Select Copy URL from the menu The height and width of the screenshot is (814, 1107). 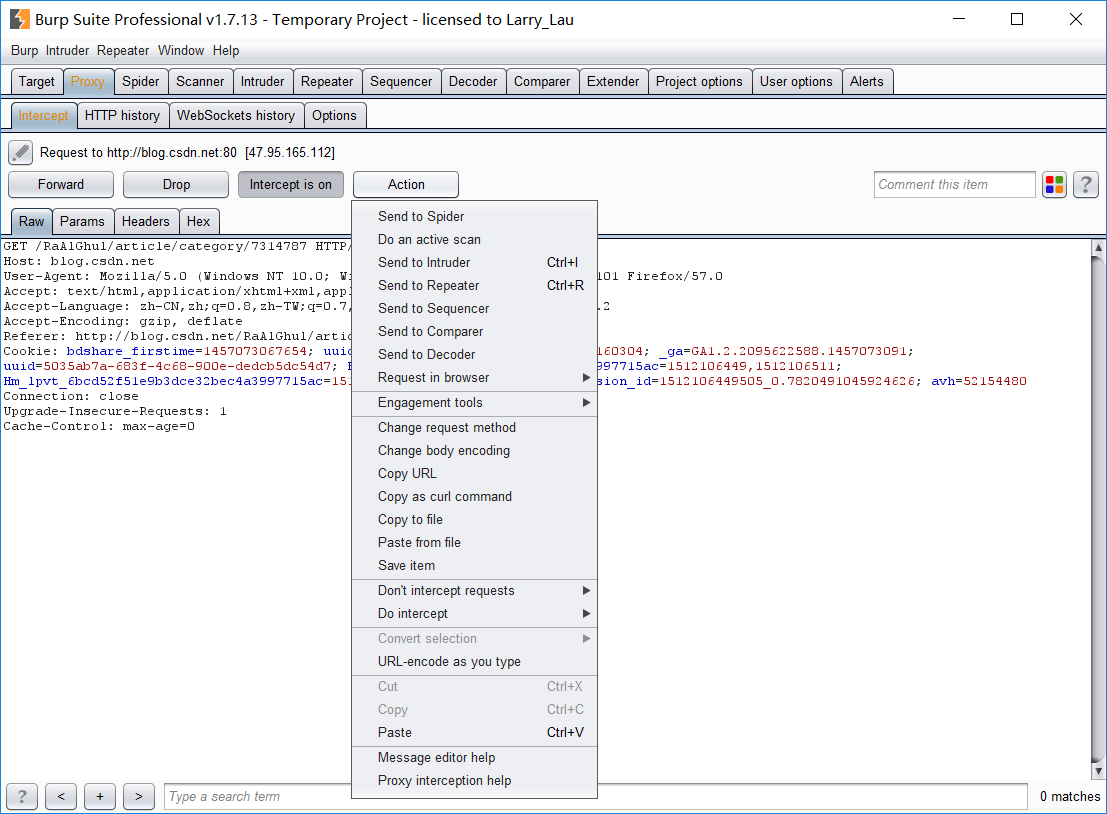[x=474, y=474]
